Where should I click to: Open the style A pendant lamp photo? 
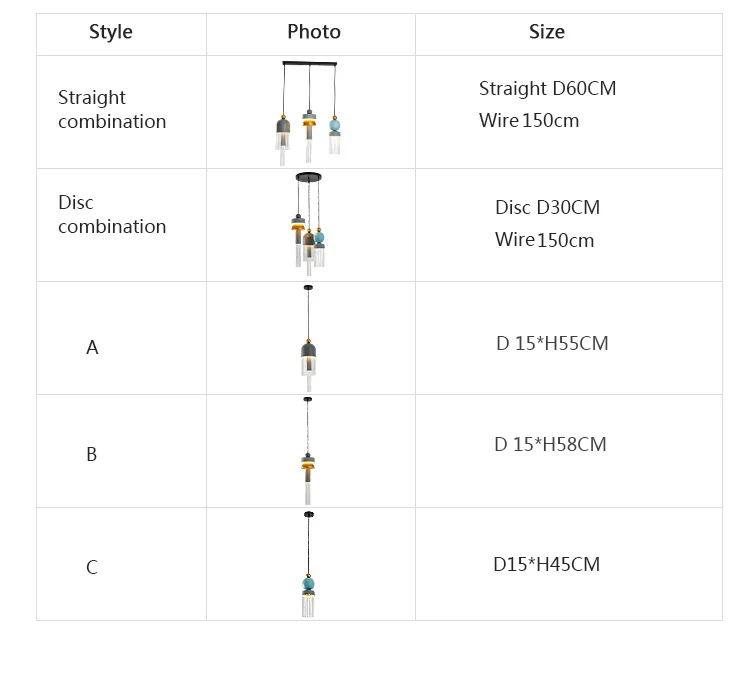coord(308,340)
